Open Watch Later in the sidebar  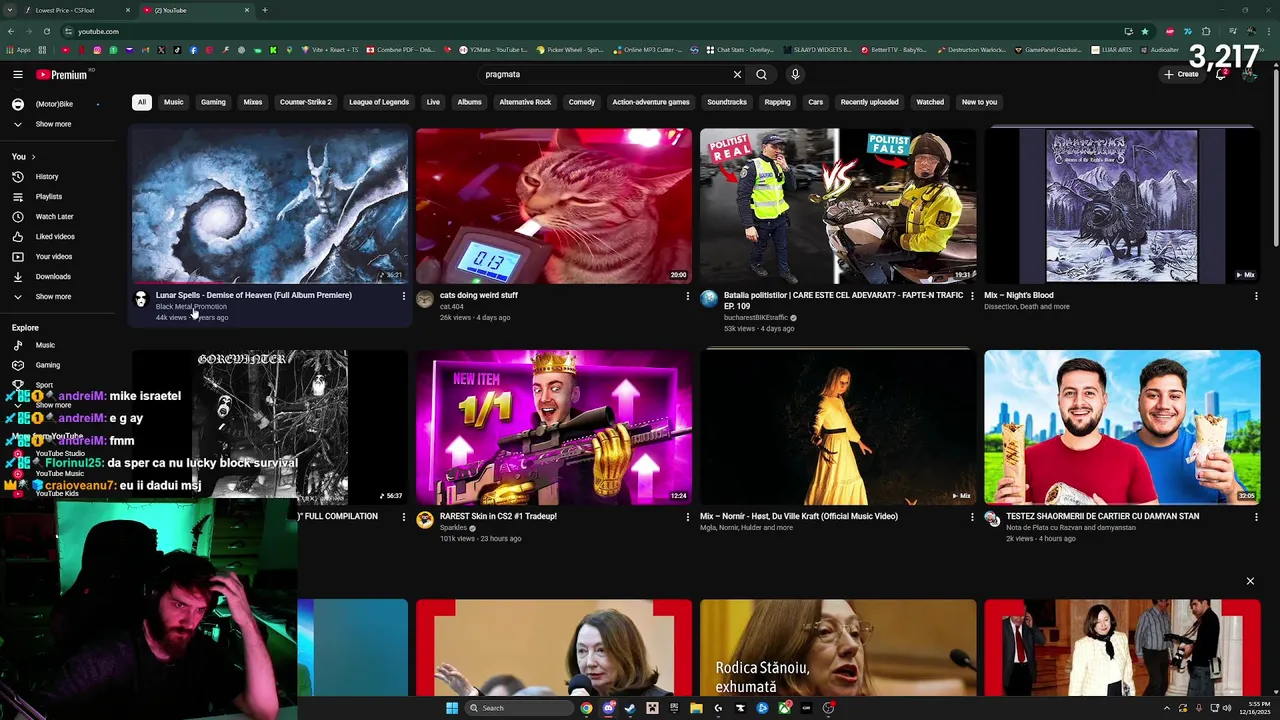[x=54, y=216]
